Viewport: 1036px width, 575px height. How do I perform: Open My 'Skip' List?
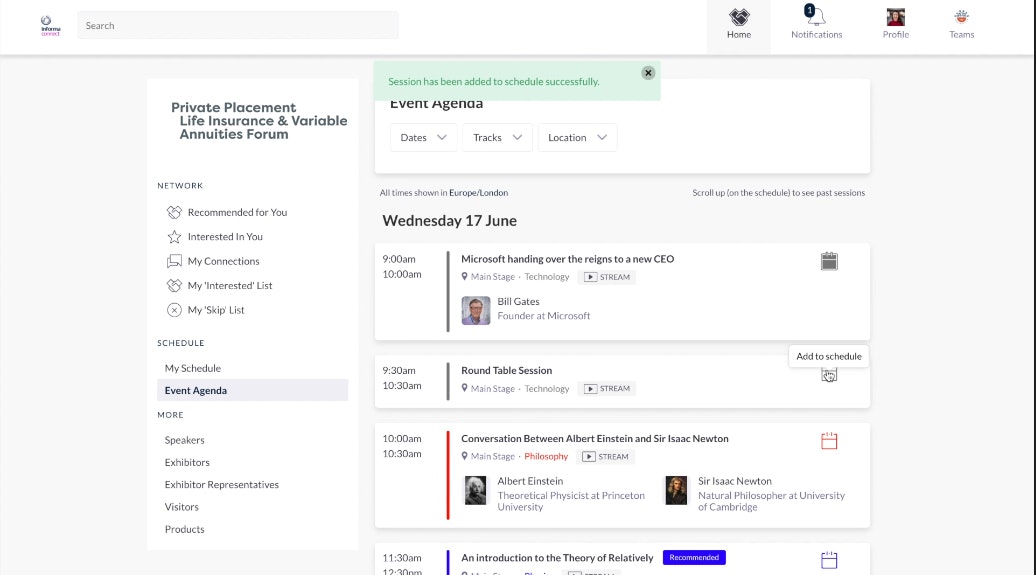[x=216, y=310]
